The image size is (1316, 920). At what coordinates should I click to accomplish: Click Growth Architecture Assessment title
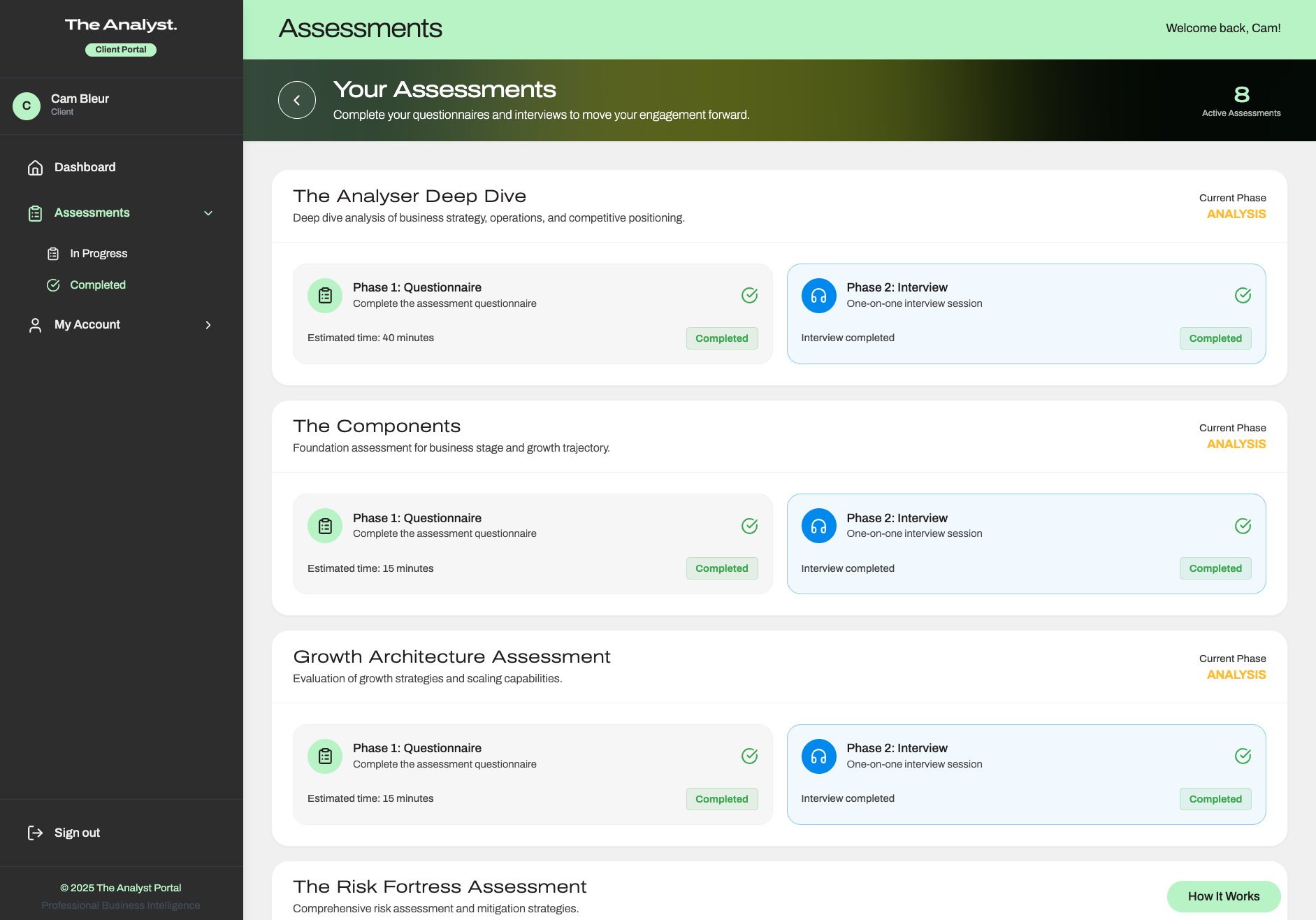click(x=451, y=657)
